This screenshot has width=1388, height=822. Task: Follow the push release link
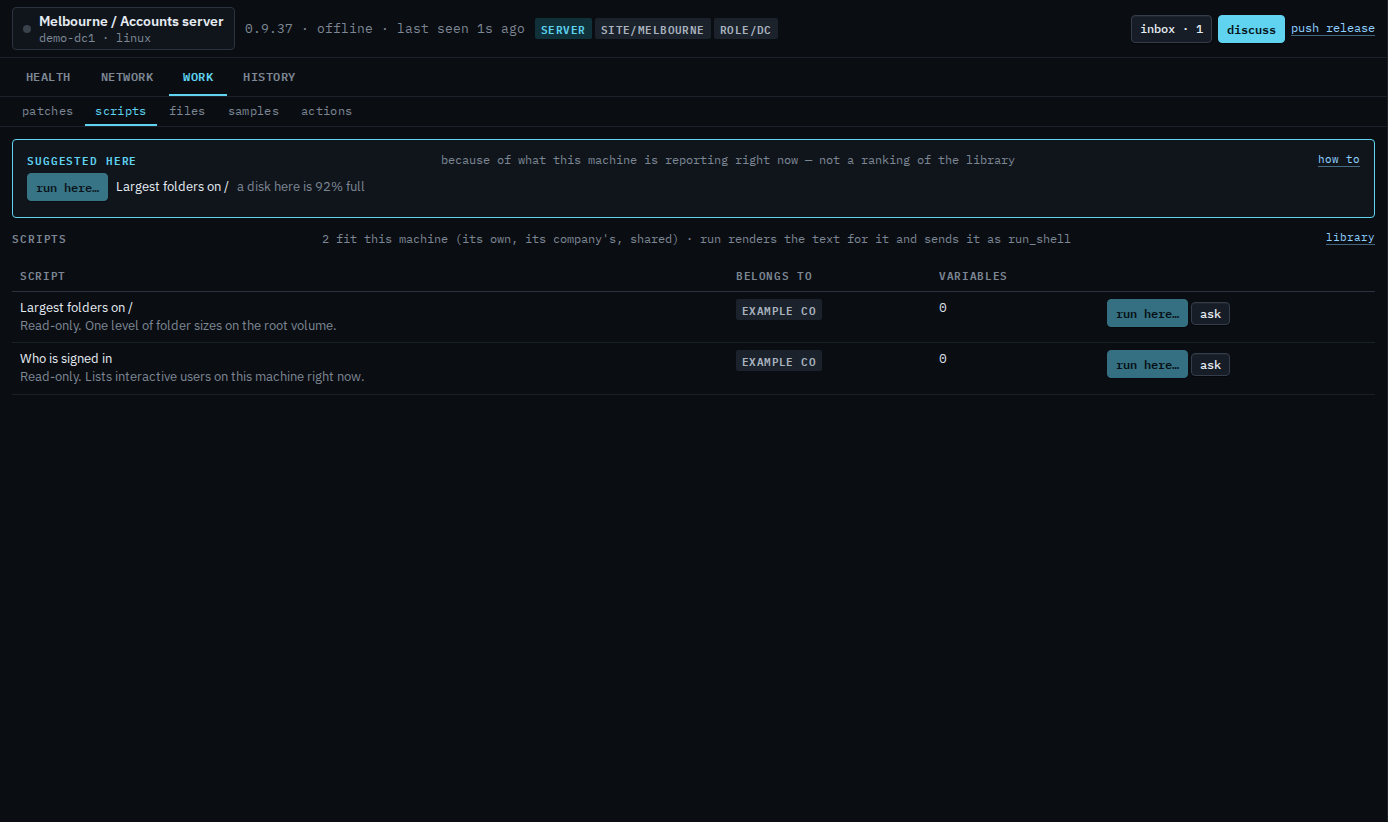pos(1332,28)
